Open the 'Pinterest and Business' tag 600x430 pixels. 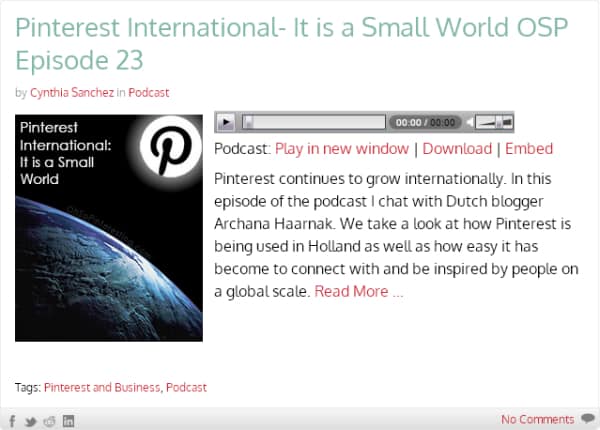[102, 388]
